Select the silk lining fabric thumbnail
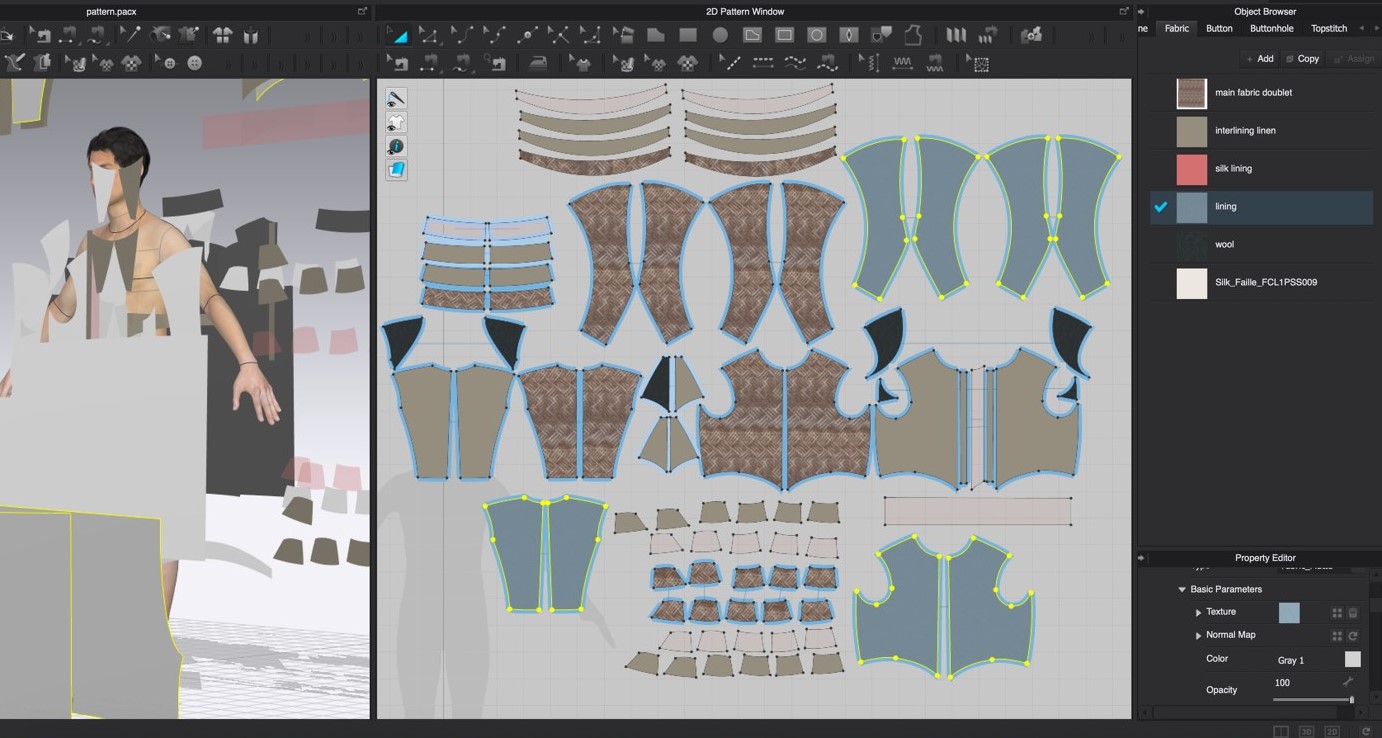 point(1192,169)
